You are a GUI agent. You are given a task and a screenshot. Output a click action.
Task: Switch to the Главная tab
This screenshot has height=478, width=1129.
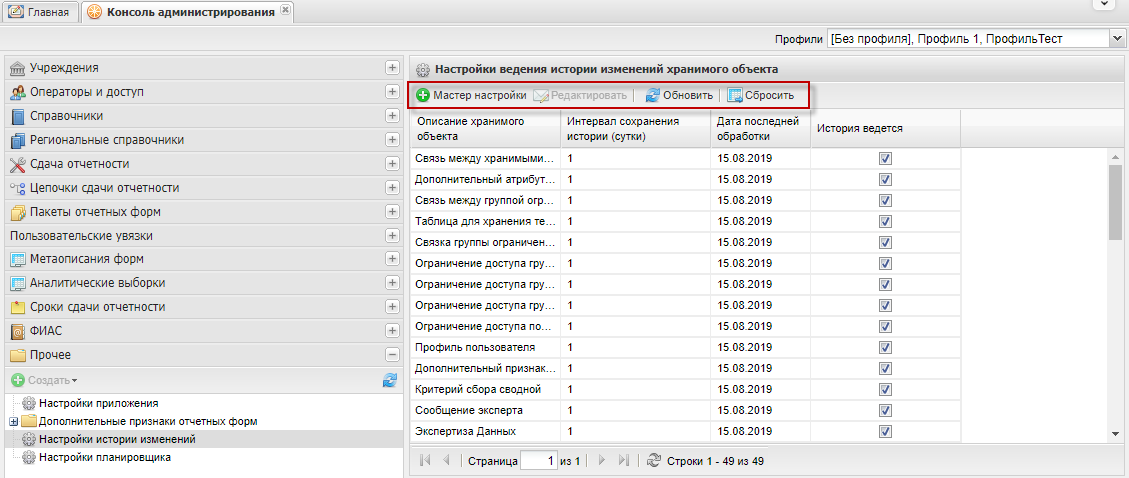(42, 12)
